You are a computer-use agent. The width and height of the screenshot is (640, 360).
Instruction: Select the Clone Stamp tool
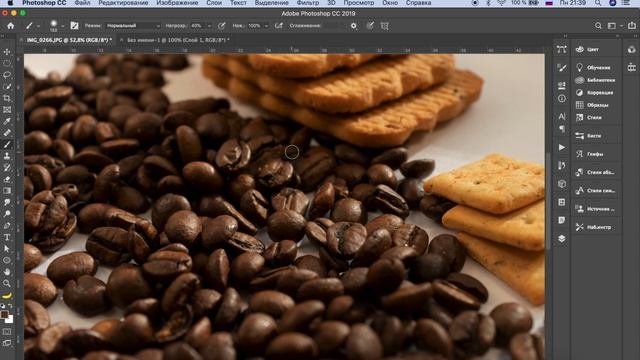(x=7, y=156)
